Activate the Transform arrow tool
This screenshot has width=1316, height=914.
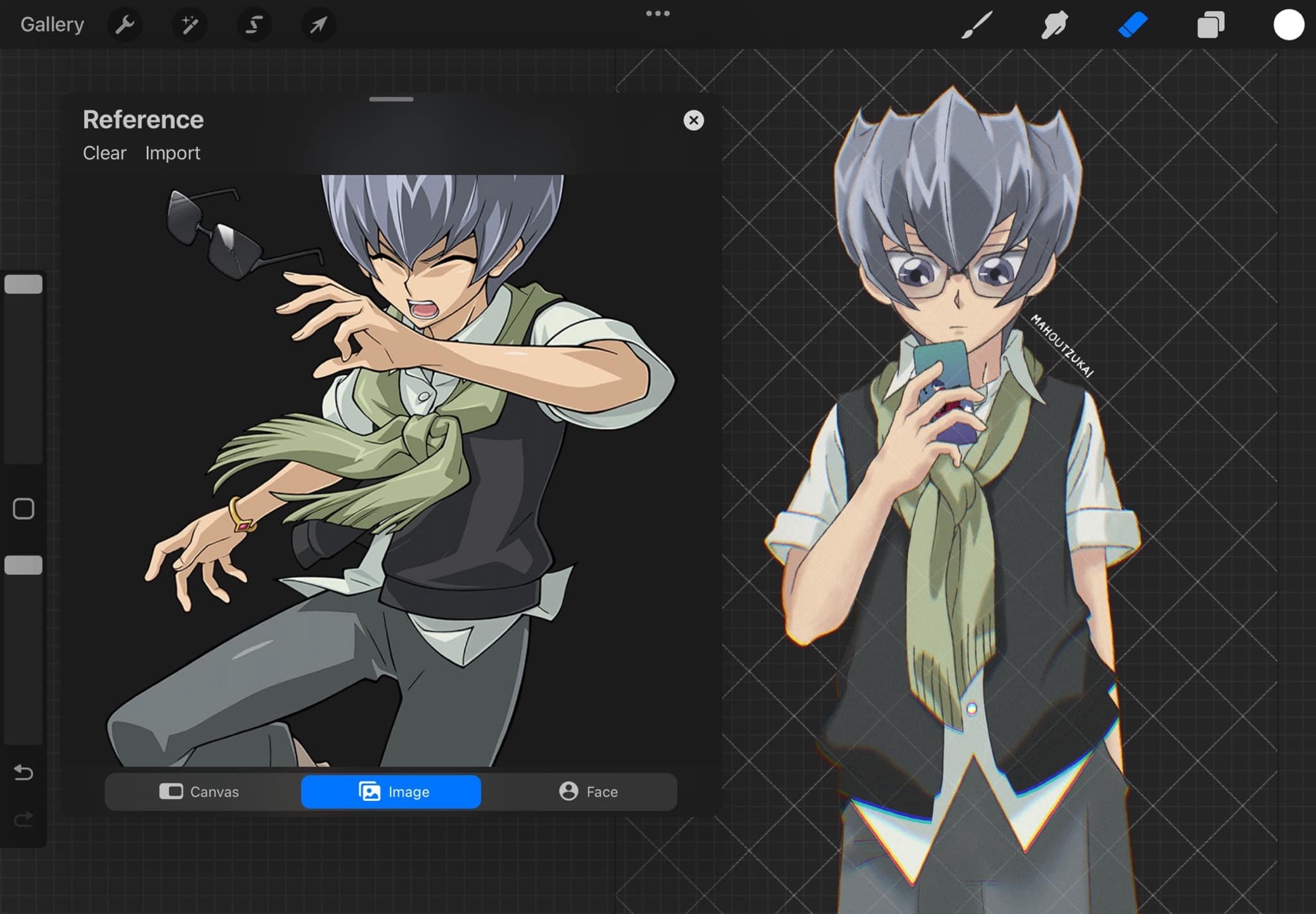point(318,25)
